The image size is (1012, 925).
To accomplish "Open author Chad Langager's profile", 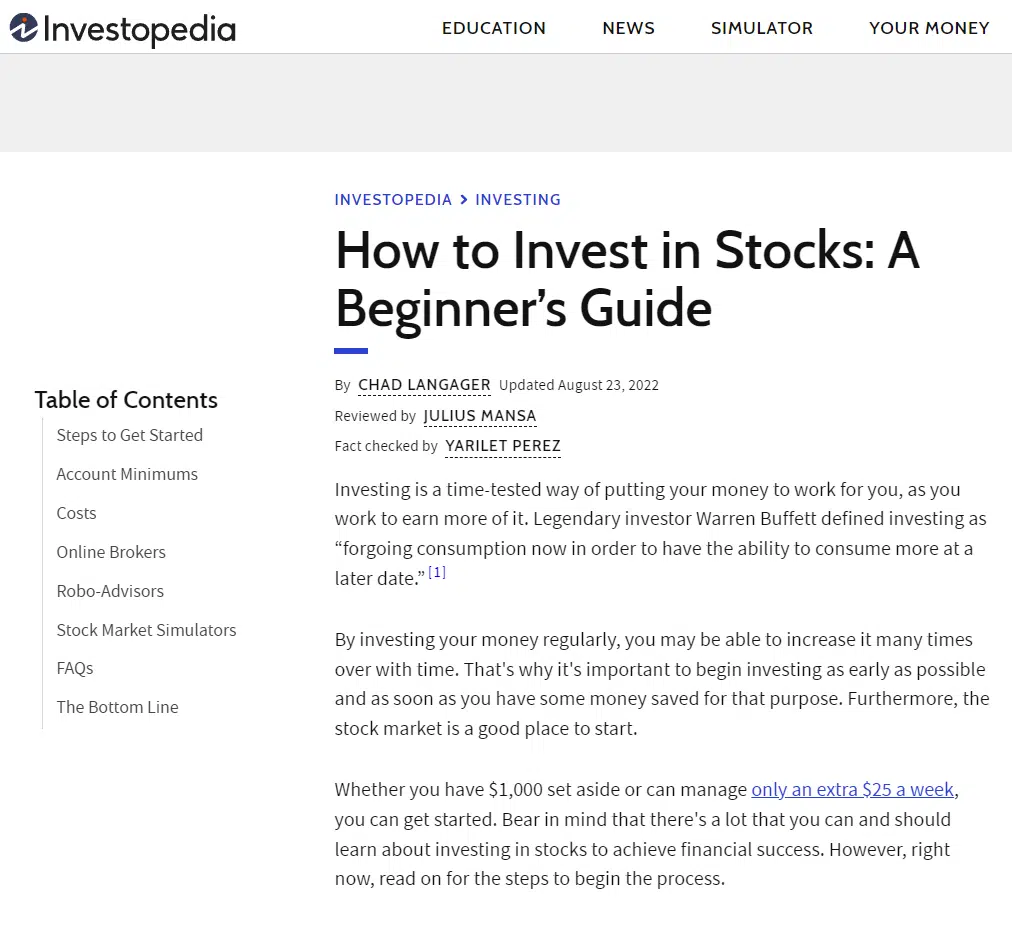I will 424,385.
